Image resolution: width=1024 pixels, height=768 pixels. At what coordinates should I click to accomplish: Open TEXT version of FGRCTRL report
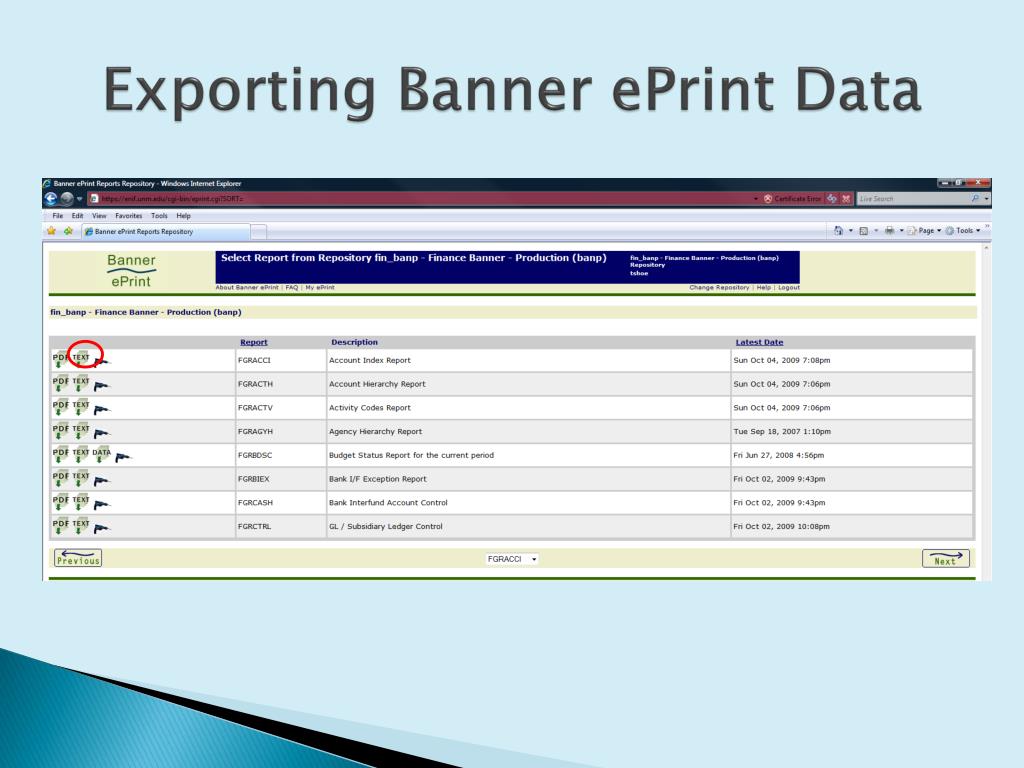pyautogui.click(x=81, y=526)
